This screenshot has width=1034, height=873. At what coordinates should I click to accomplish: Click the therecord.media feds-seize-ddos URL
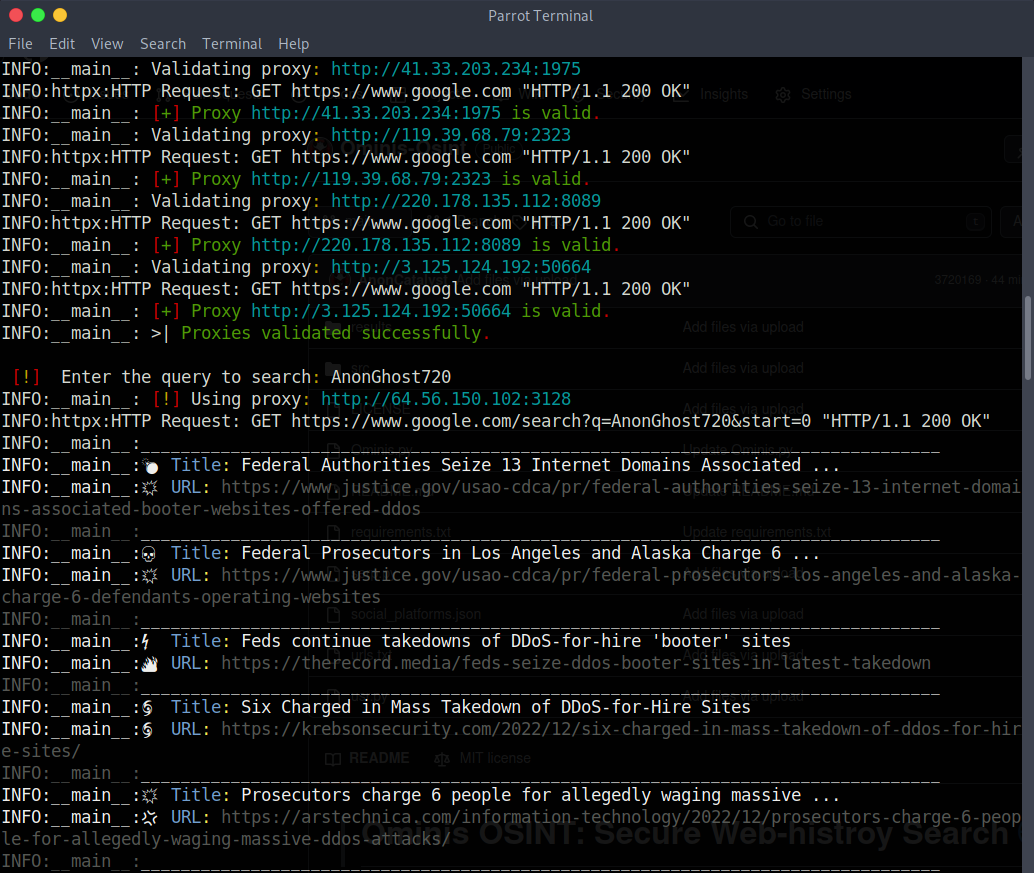pos(576,663)
